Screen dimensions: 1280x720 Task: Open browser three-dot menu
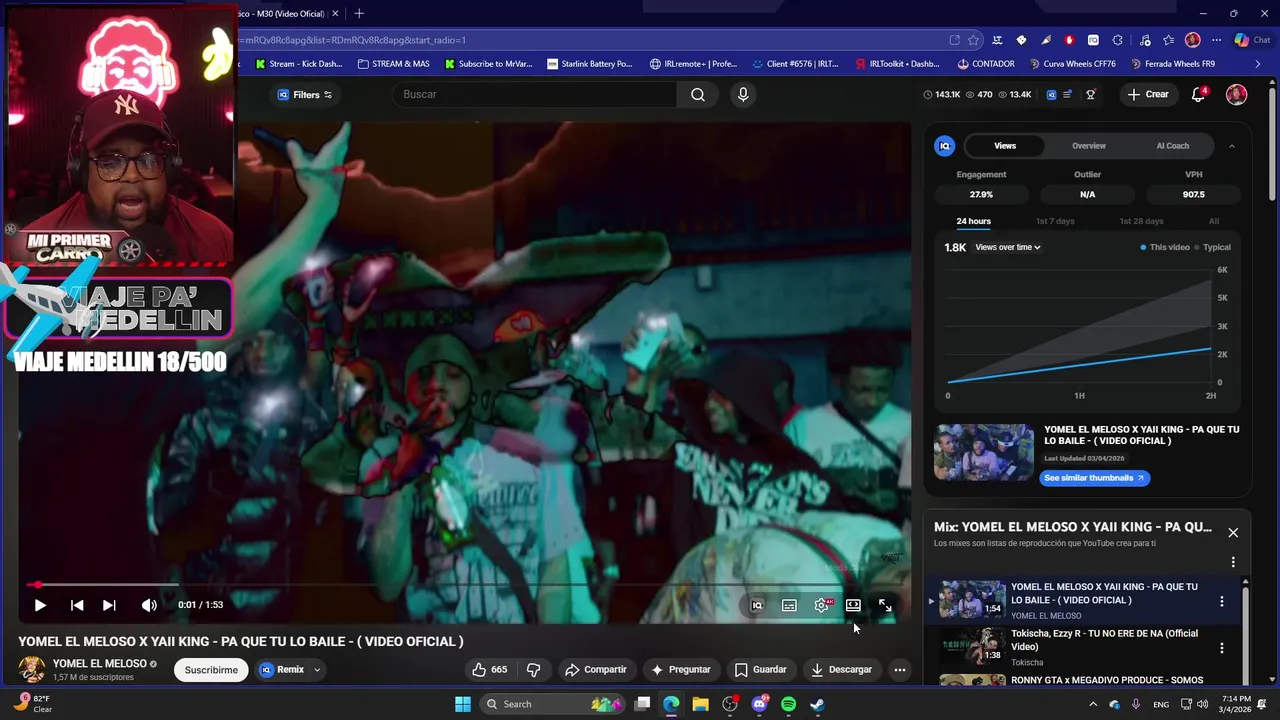pyautogui.click(x=1216, y=40)
